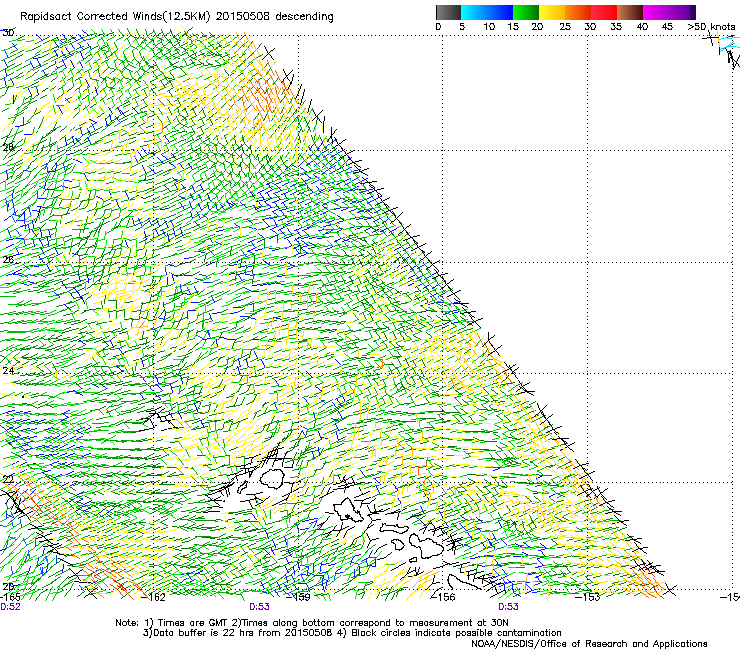Click the magenta 40-45 knots legend swatch

(x=656, y=12)
